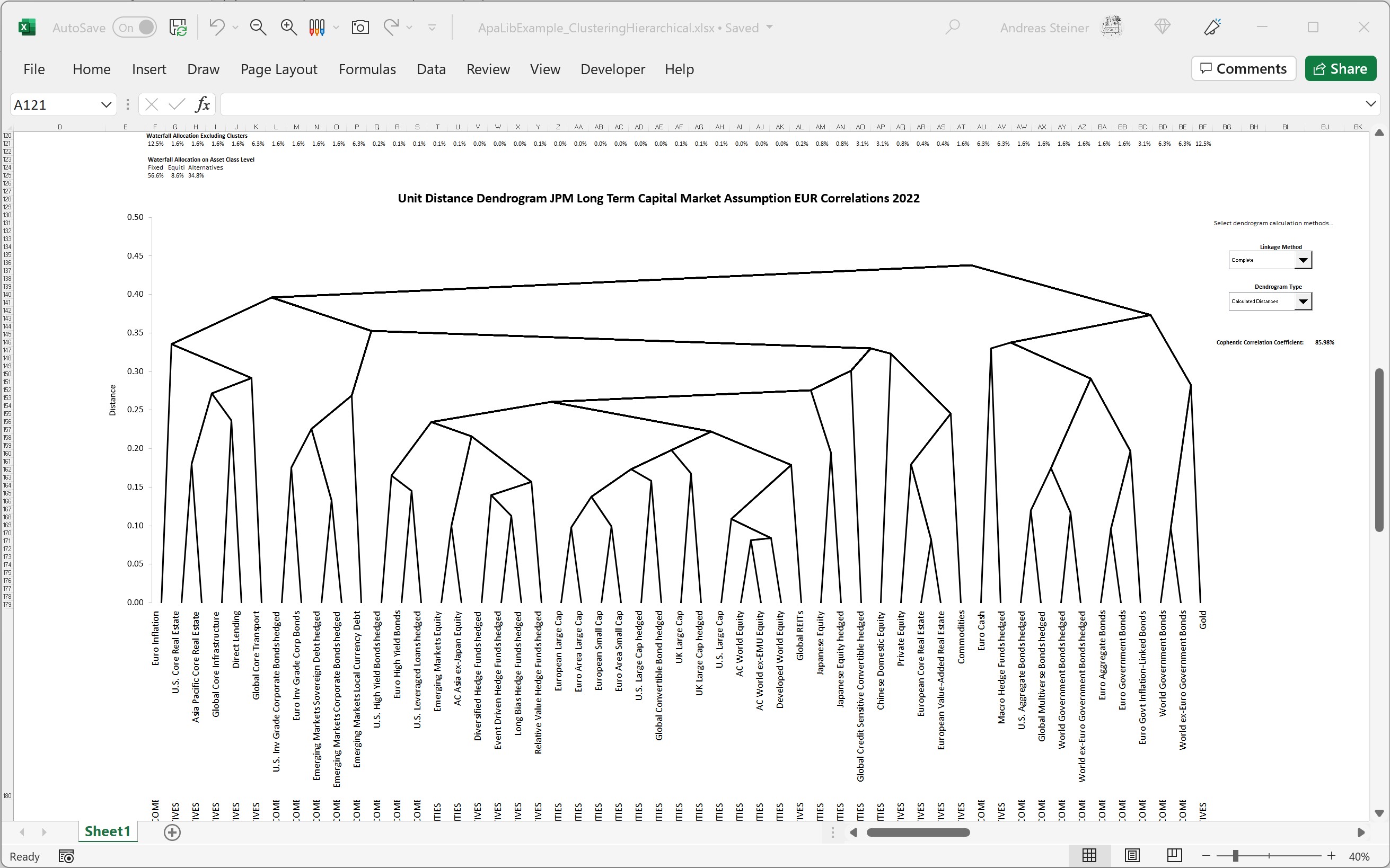Click the Camera tool icon

(x=360, y=27)
